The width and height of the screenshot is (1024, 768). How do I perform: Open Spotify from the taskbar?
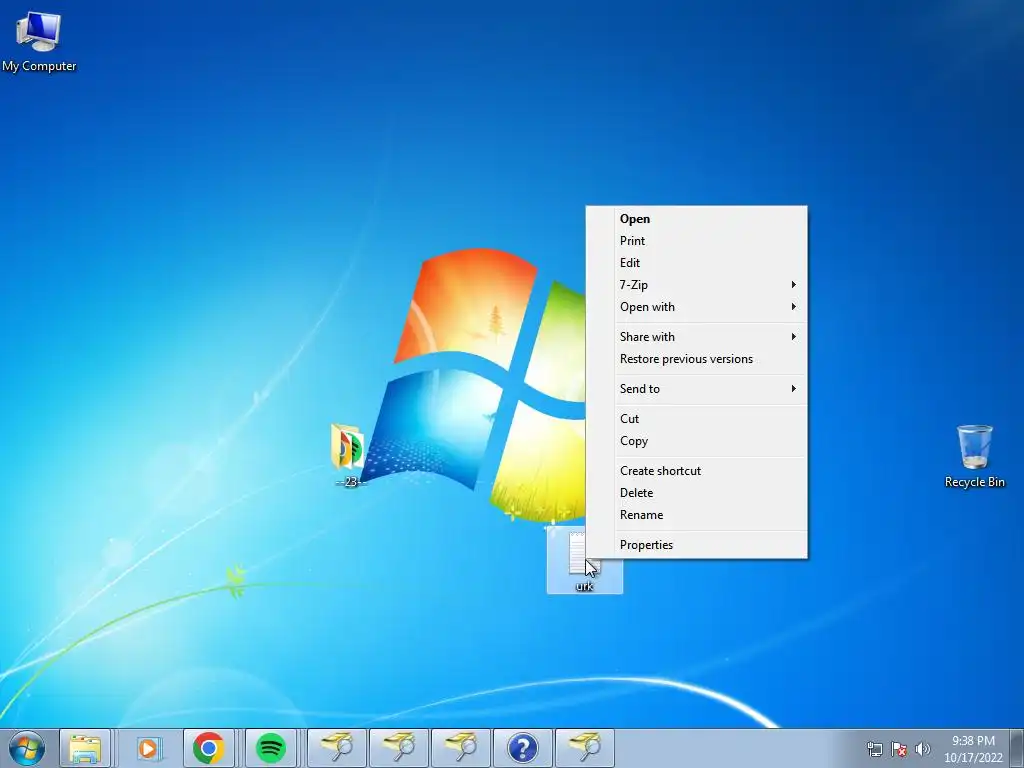tap(270, 748)
